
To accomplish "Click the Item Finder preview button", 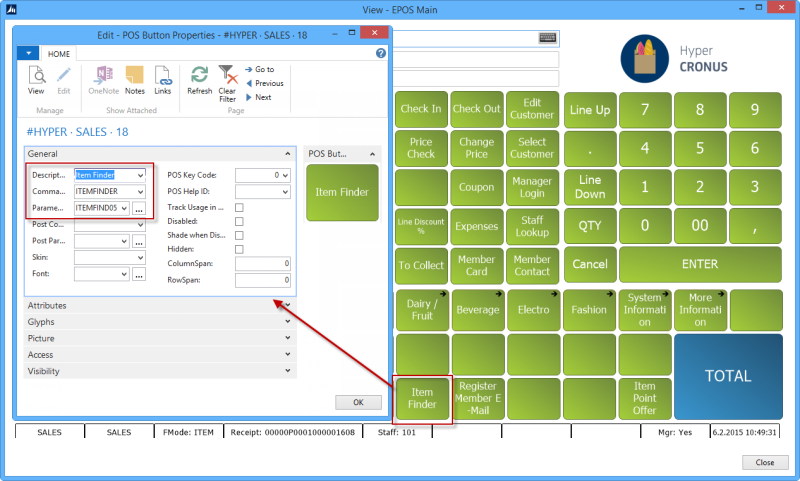I will (342, 192).
